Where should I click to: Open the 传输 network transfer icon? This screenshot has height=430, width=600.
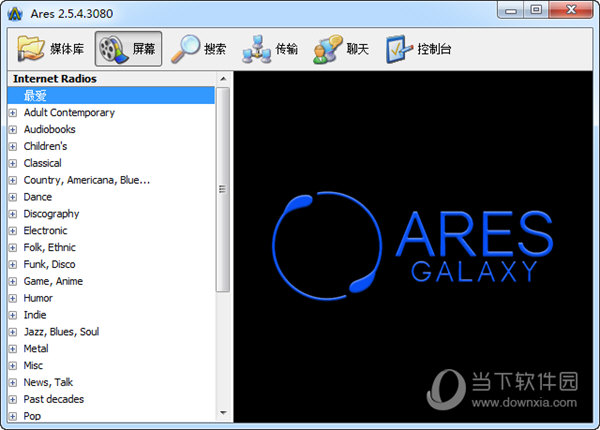click(x=257, y=49)
